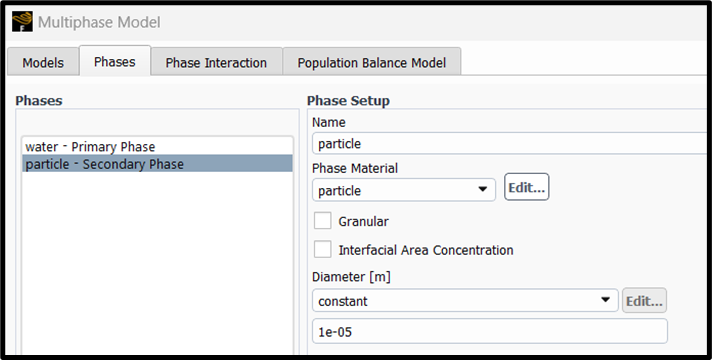This screenshot has width=712, height=360.
Task: Click Edit button next to Phase Material
Action: pyautogui.click(x=527, y=187)
